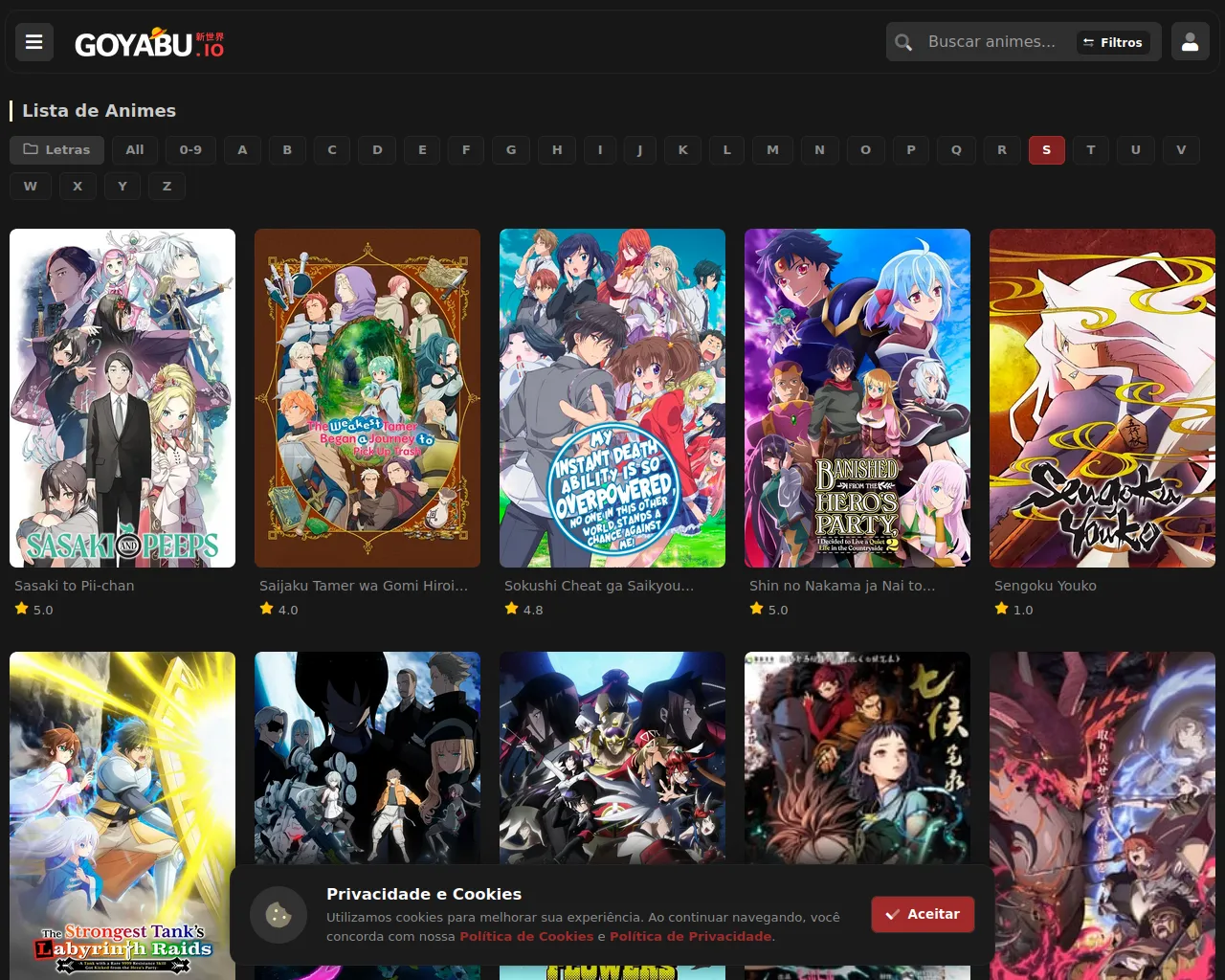Open Strongest Tank's Labyrinth Raids poster
The width and height of the screenshot is (1225, 980).
point(122,815)
